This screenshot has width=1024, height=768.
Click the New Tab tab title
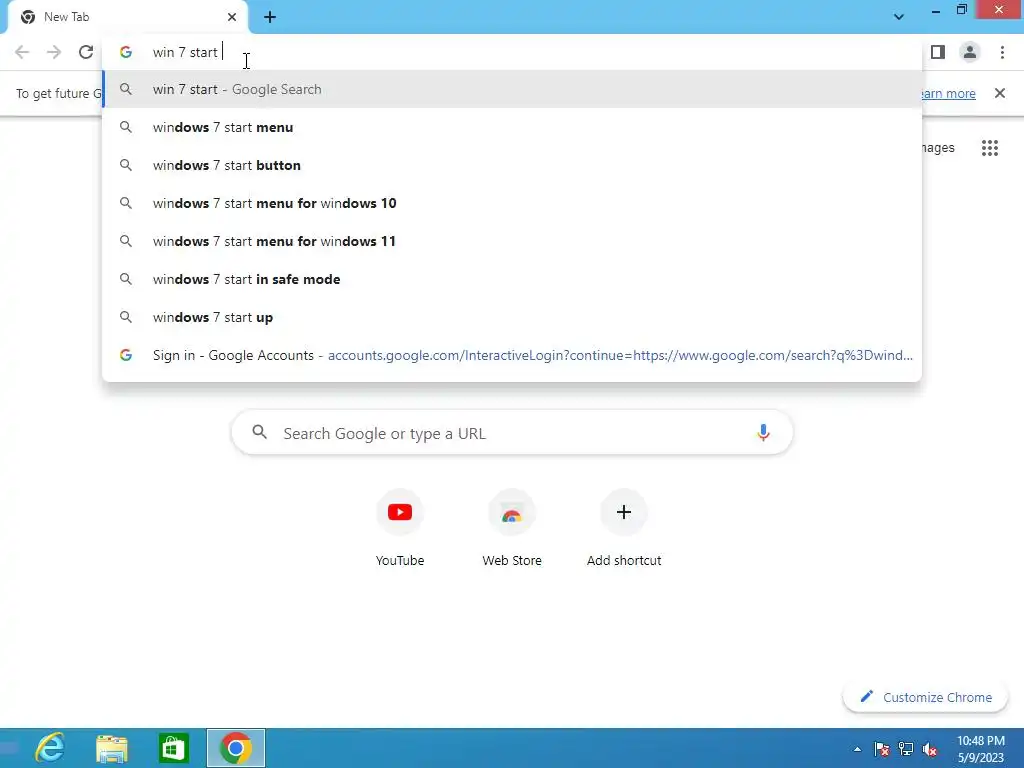point(67,17)
